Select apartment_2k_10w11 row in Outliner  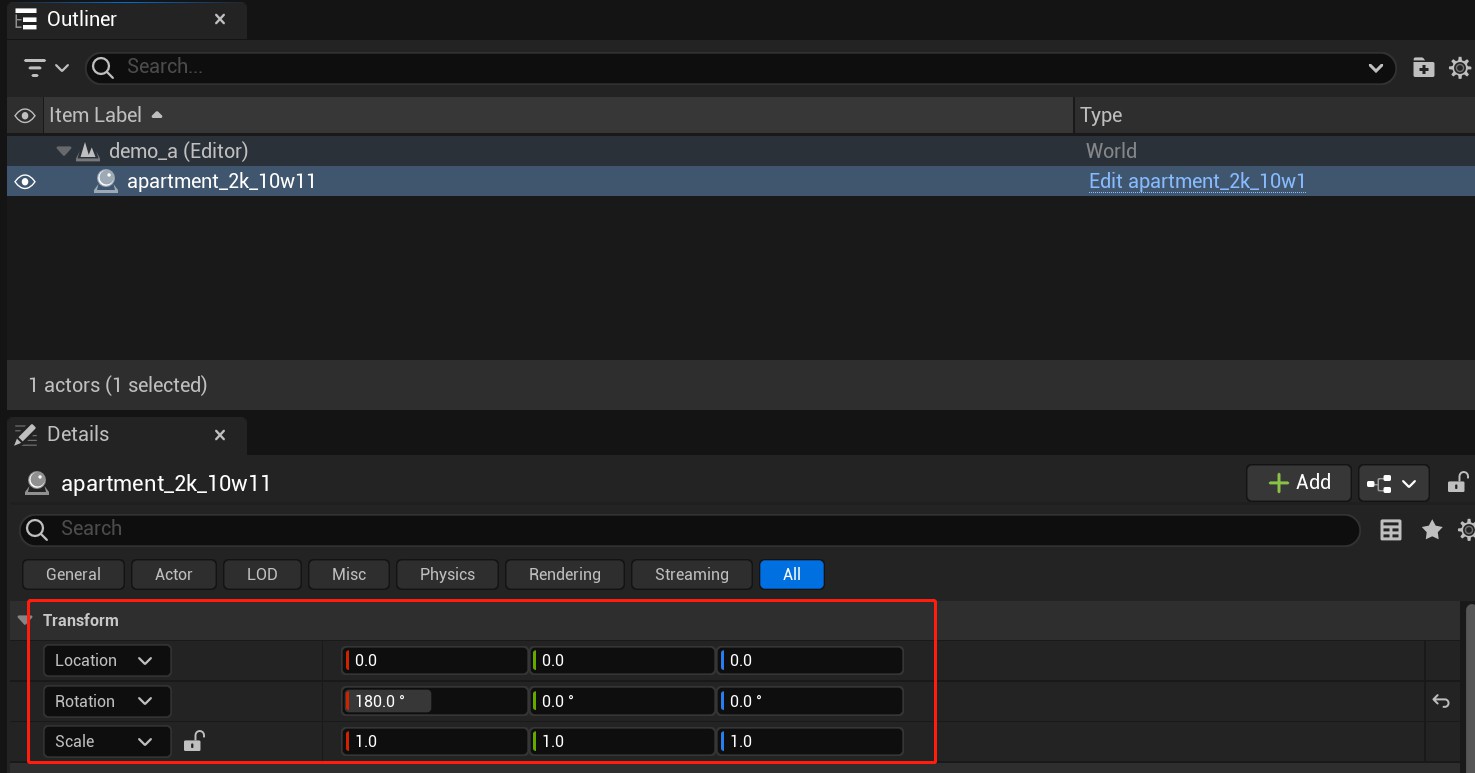740,181
